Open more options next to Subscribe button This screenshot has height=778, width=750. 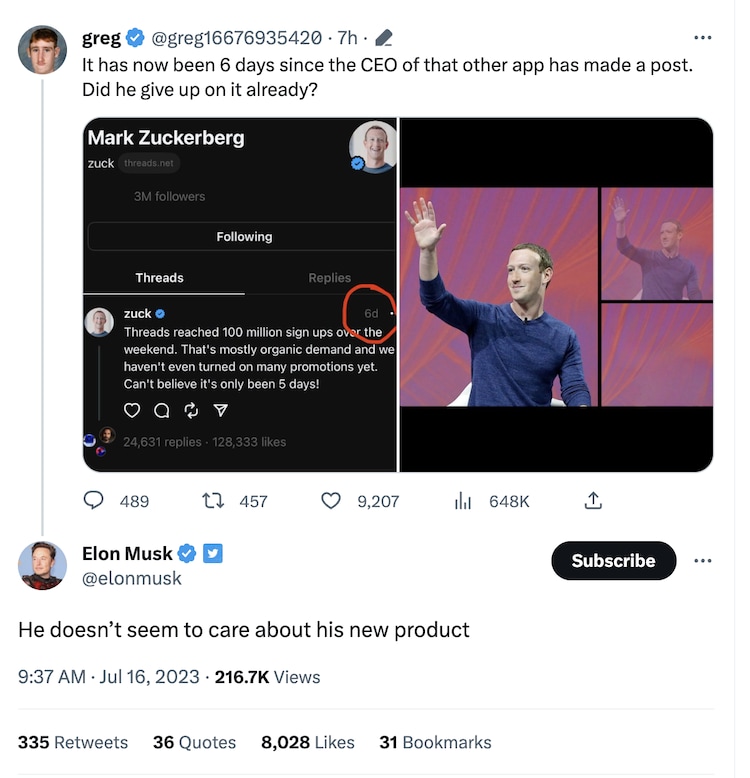click(x=703, y=561)
